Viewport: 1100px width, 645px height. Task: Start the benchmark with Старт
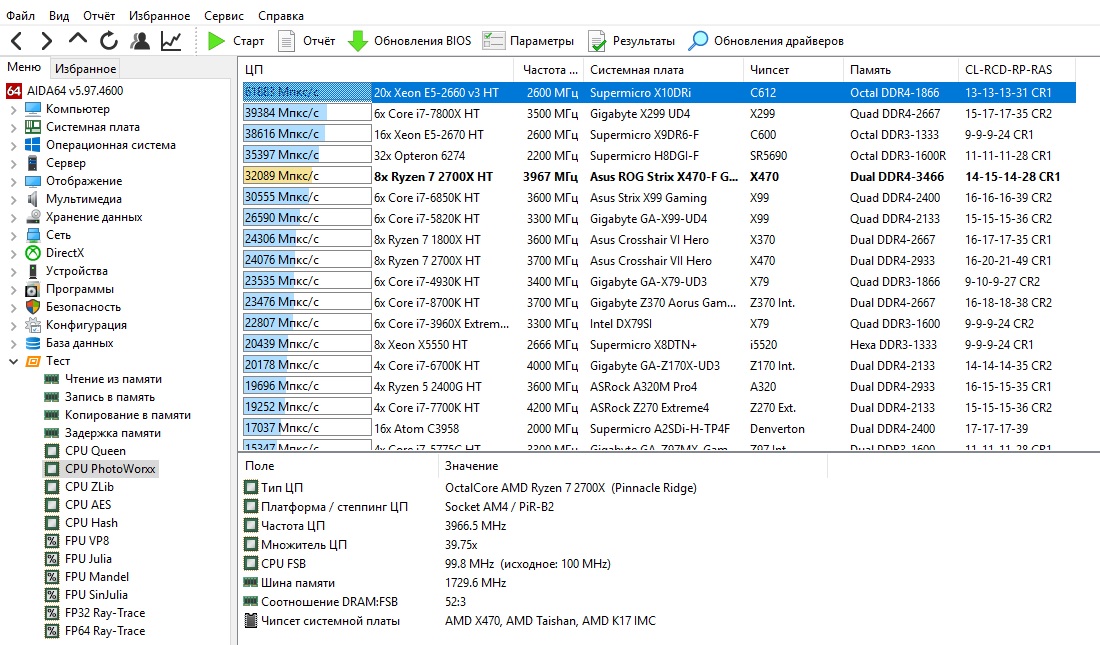(x=236, y=41)
